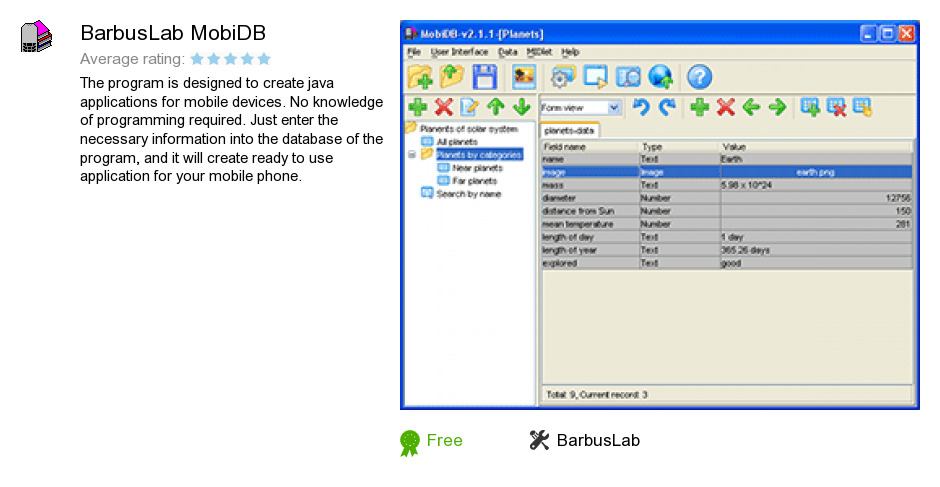Move tree item up with green arrow
The width and height of the screenshot is (940, 487).
click(495, 107)
